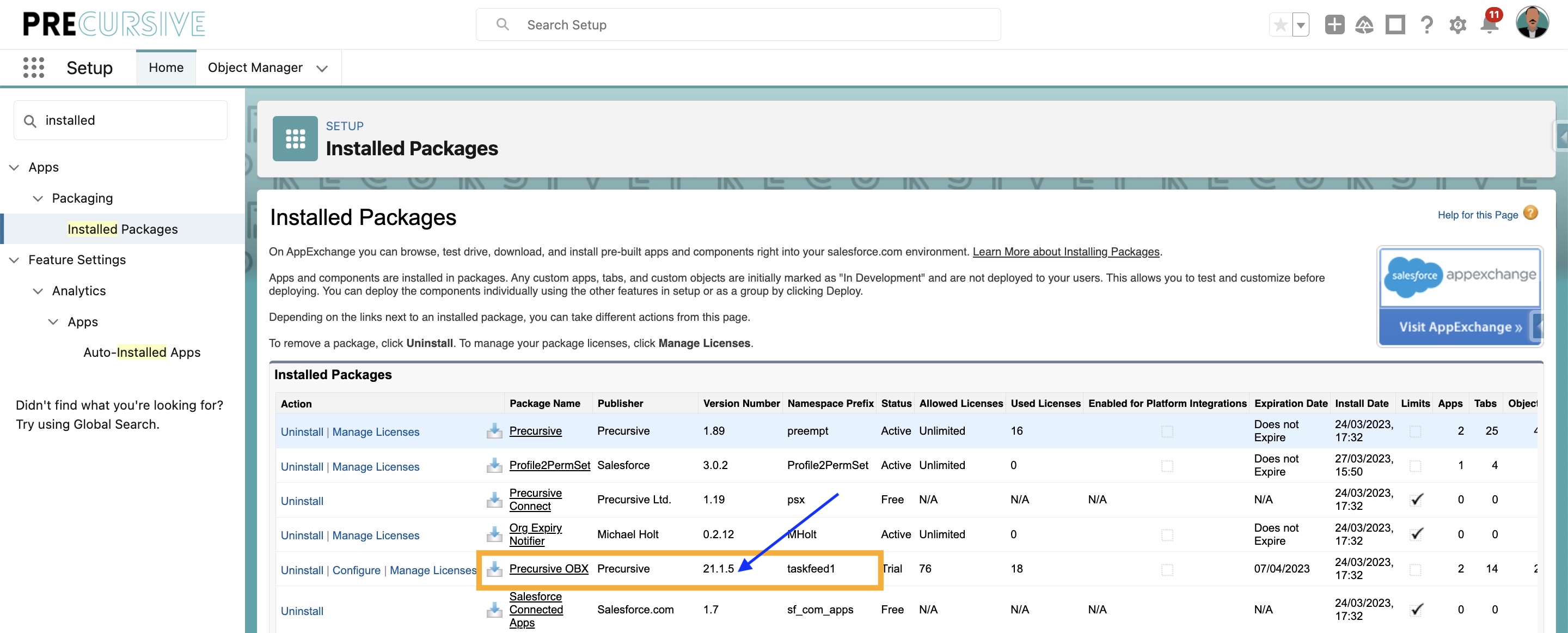Screen dimensions: 1568x633
Task: Click the Search Setup magnifier icon
Action: point(502,25)
